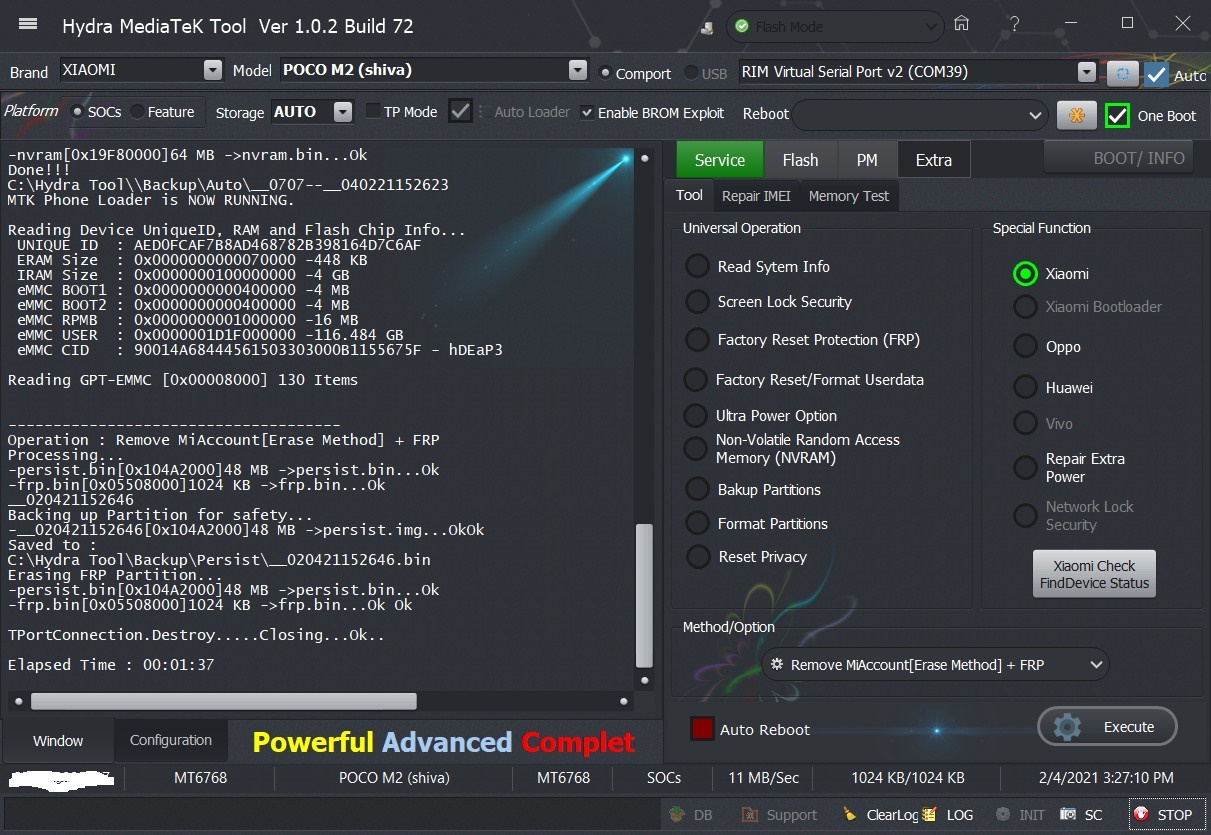Click the device icon beside Flash Mode
This screenshot has height=835, width=1211.
click(708, 27)
